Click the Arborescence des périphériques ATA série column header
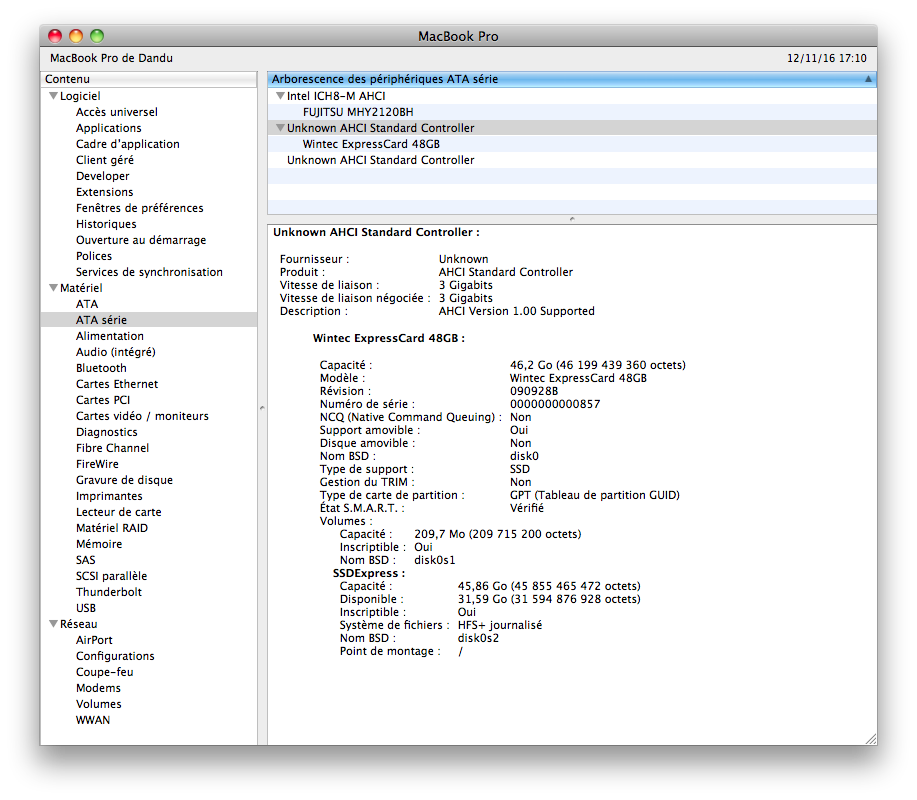Image resolution: width=917 pixels, height=800 pixels. [x=572, y=79]
